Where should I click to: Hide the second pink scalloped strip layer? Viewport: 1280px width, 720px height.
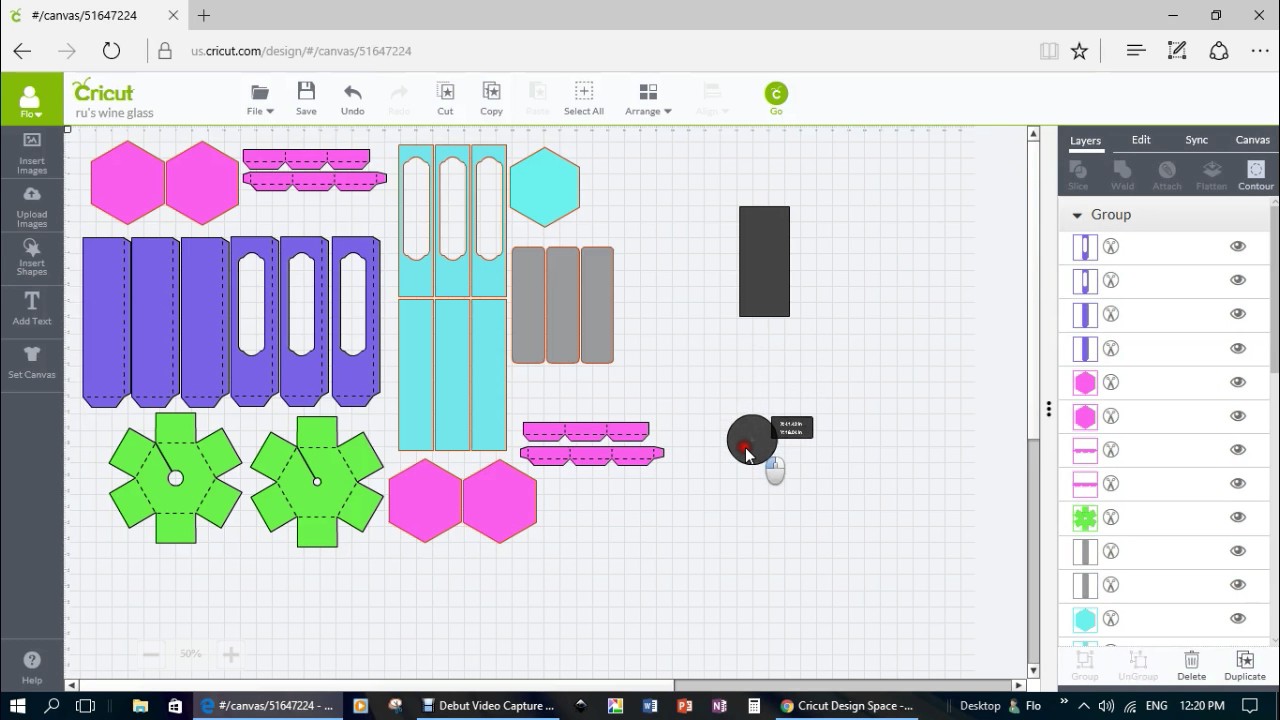click(x=1238, y=483)
